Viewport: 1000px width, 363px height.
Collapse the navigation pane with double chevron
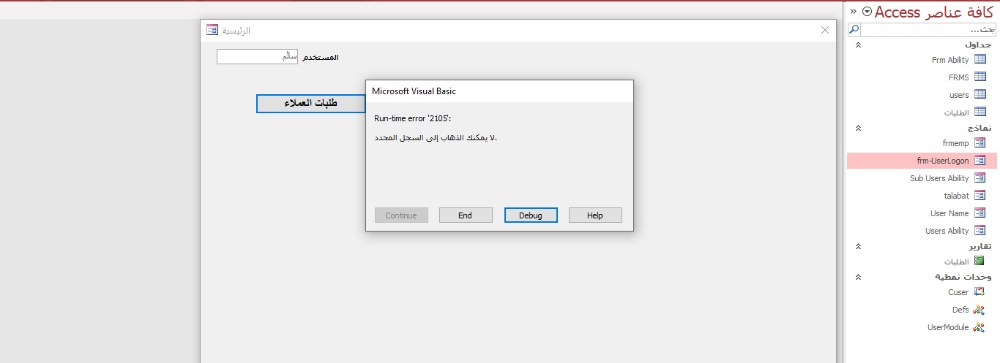point(854,11)
